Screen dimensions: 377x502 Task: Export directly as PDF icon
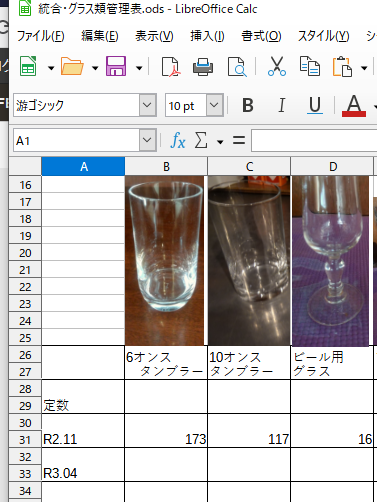pos(171,67)
